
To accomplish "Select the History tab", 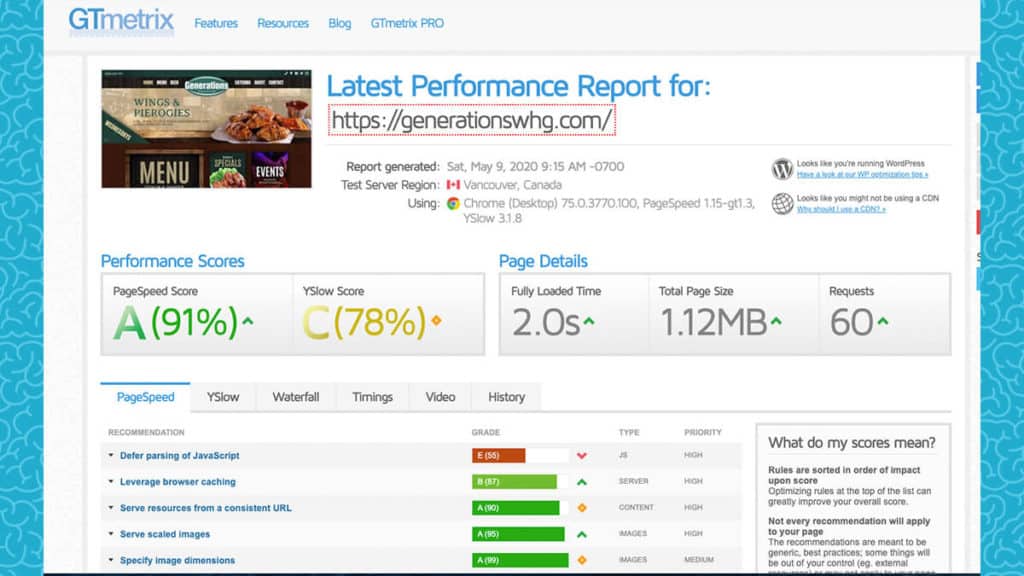I will (x=506, y=397).
